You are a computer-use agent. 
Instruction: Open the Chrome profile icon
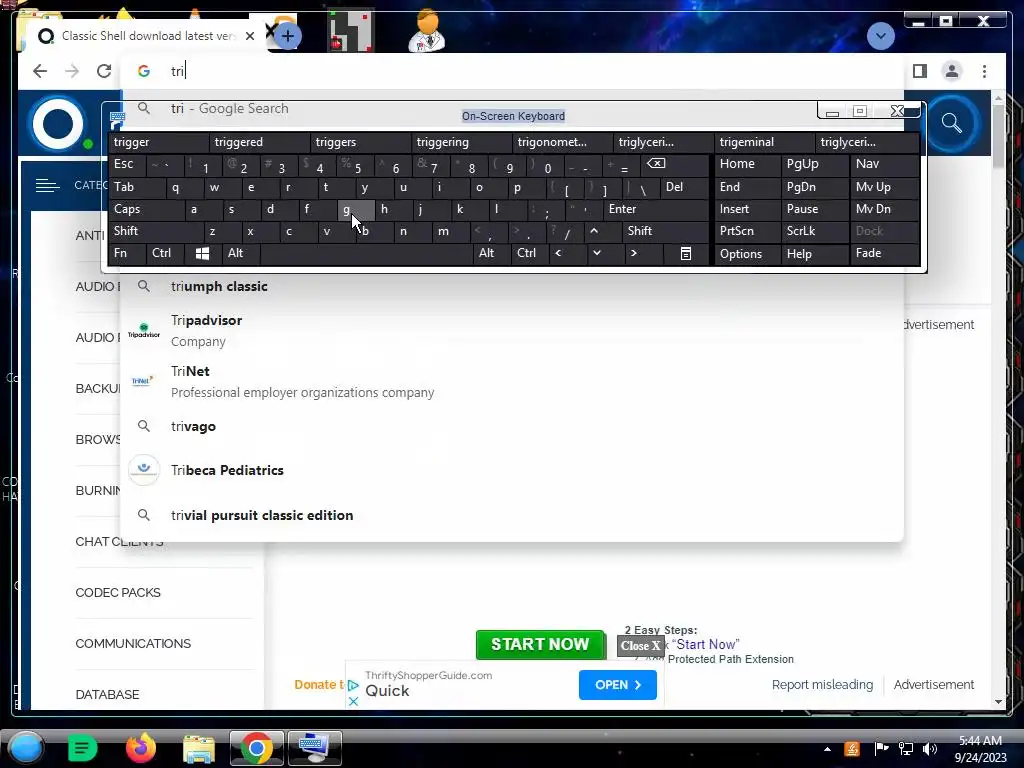[x=952, y=71]
